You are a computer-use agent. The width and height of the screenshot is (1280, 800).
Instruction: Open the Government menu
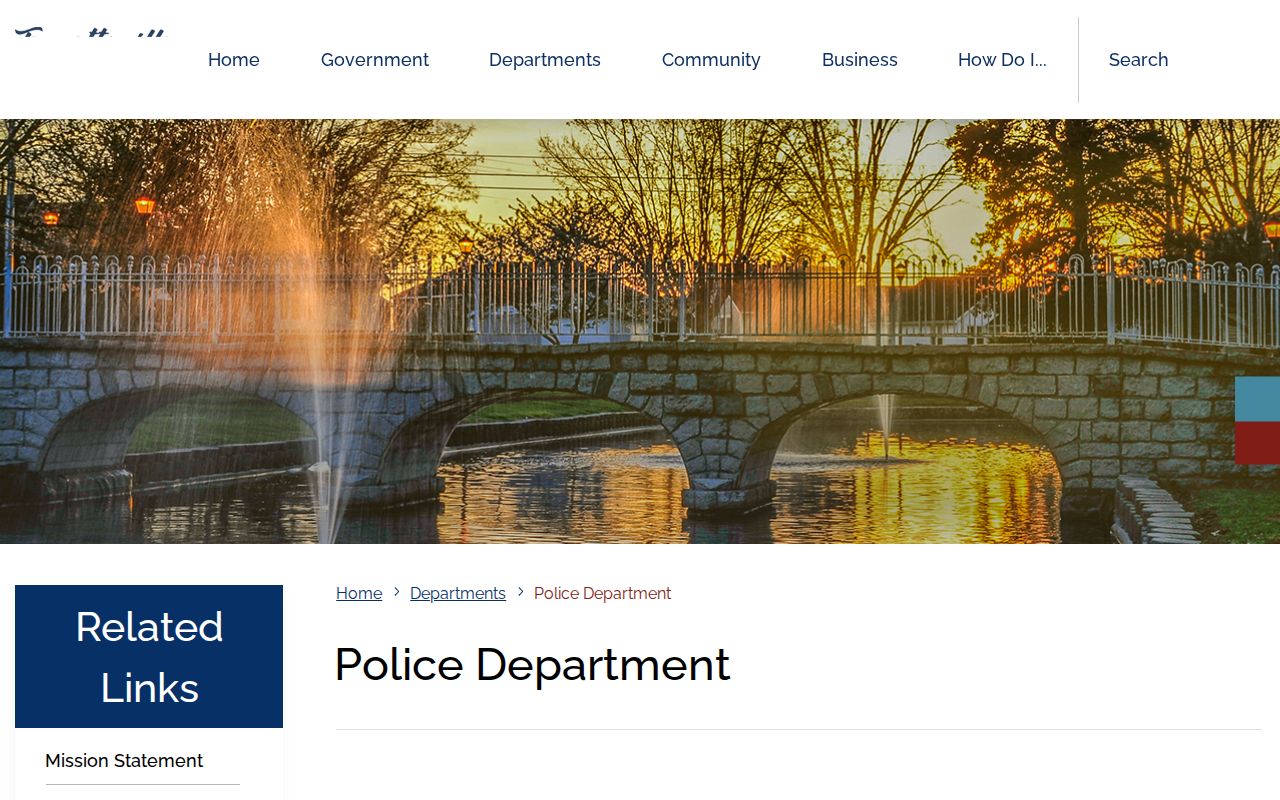click(375, 60)
